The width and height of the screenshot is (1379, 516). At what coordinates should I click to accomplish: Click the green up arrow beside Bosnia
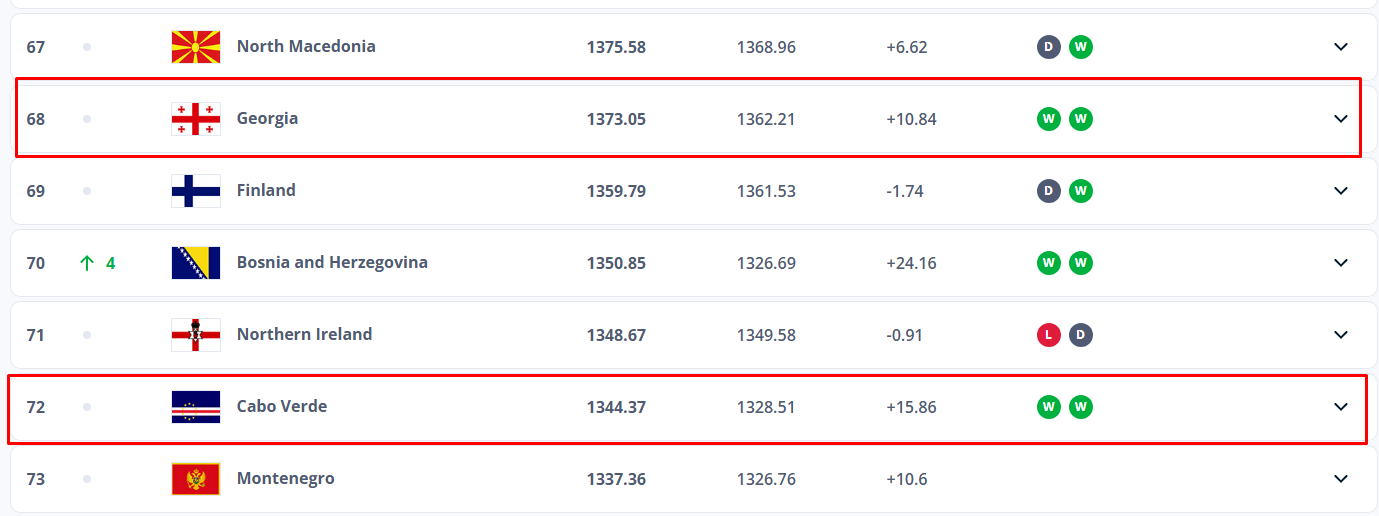87,263
